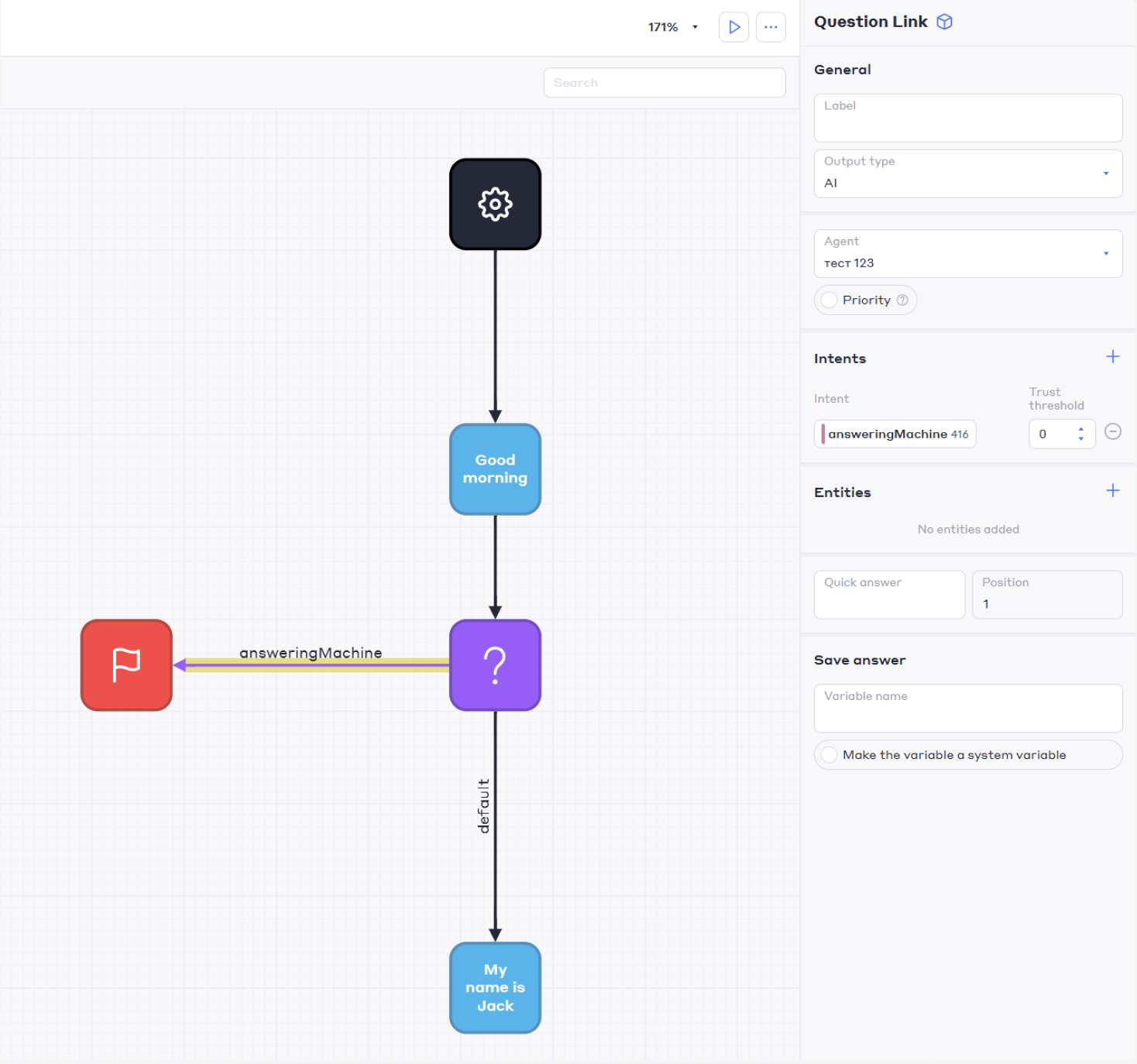Screen dimensions: 1137x1064
Task: Open the three-dots more options menu
Action: (x=771, y=27)
